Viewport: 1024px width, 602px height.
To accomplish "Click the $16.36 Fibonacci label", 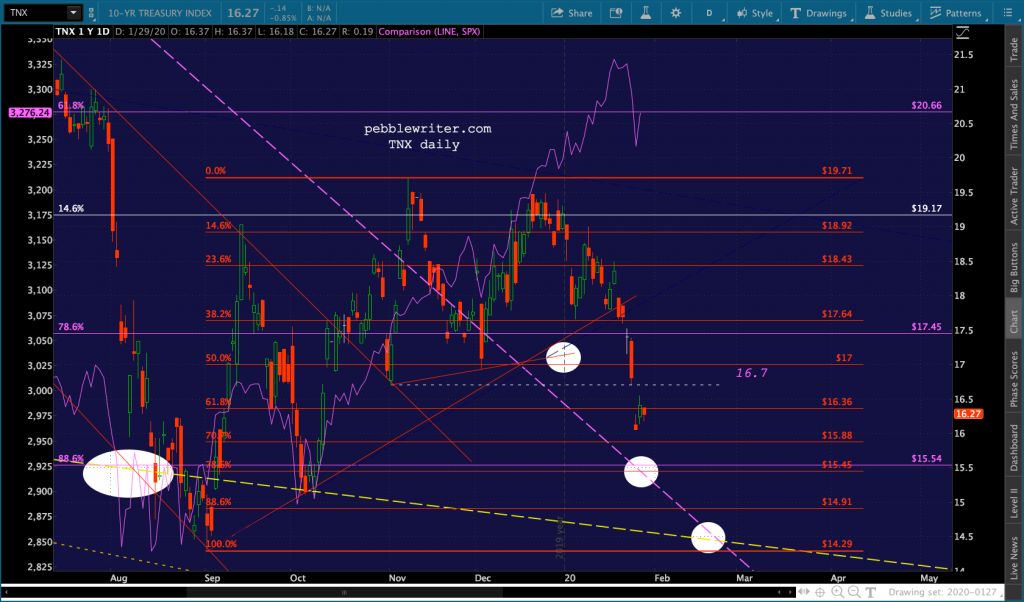I will pyautogui.click(x=837, y=402).
